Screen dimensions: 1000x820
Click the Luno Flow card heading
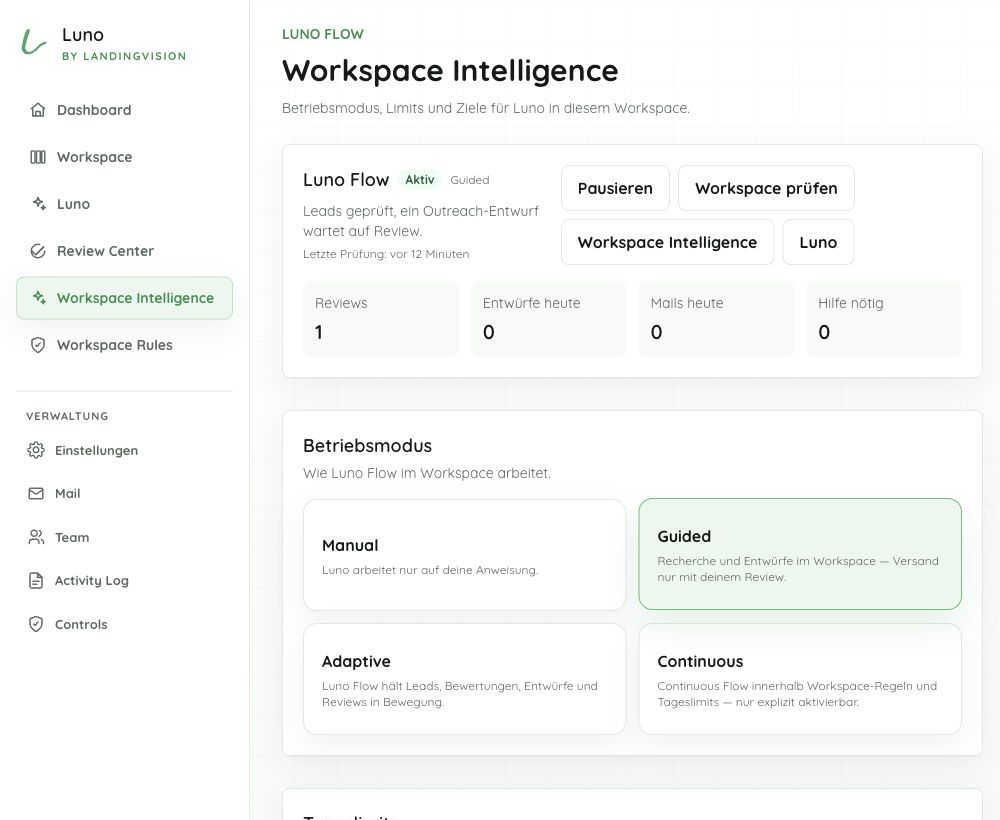346,180
